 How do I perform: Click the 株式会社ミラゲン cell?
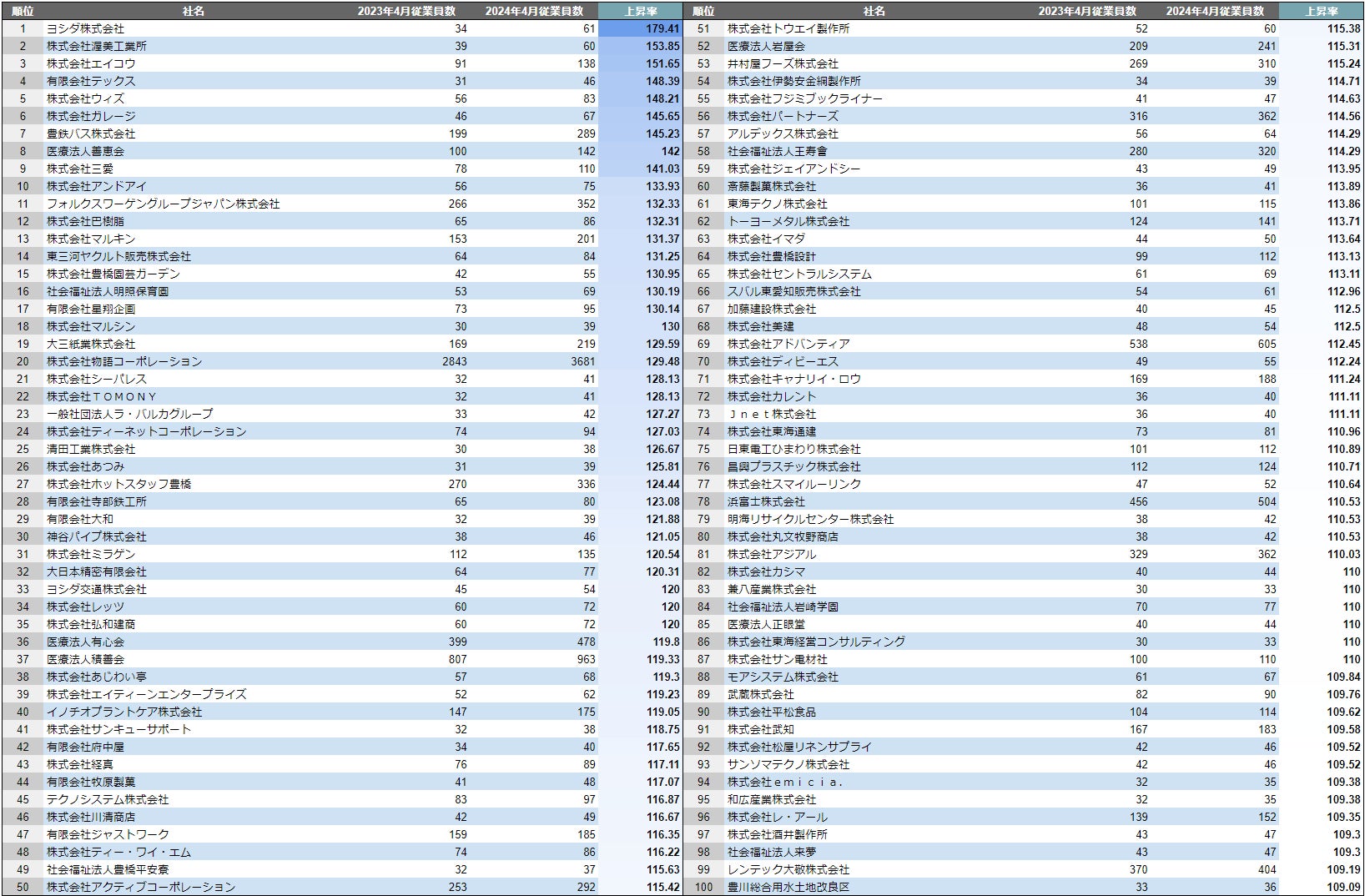coord(91,554)
